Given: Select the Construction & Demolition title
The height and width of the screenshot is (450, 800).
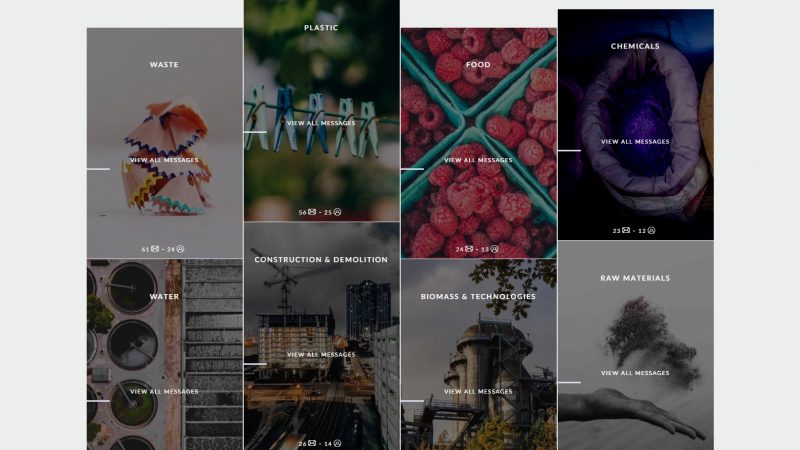Looking at the screenshot, I should 321,260.
